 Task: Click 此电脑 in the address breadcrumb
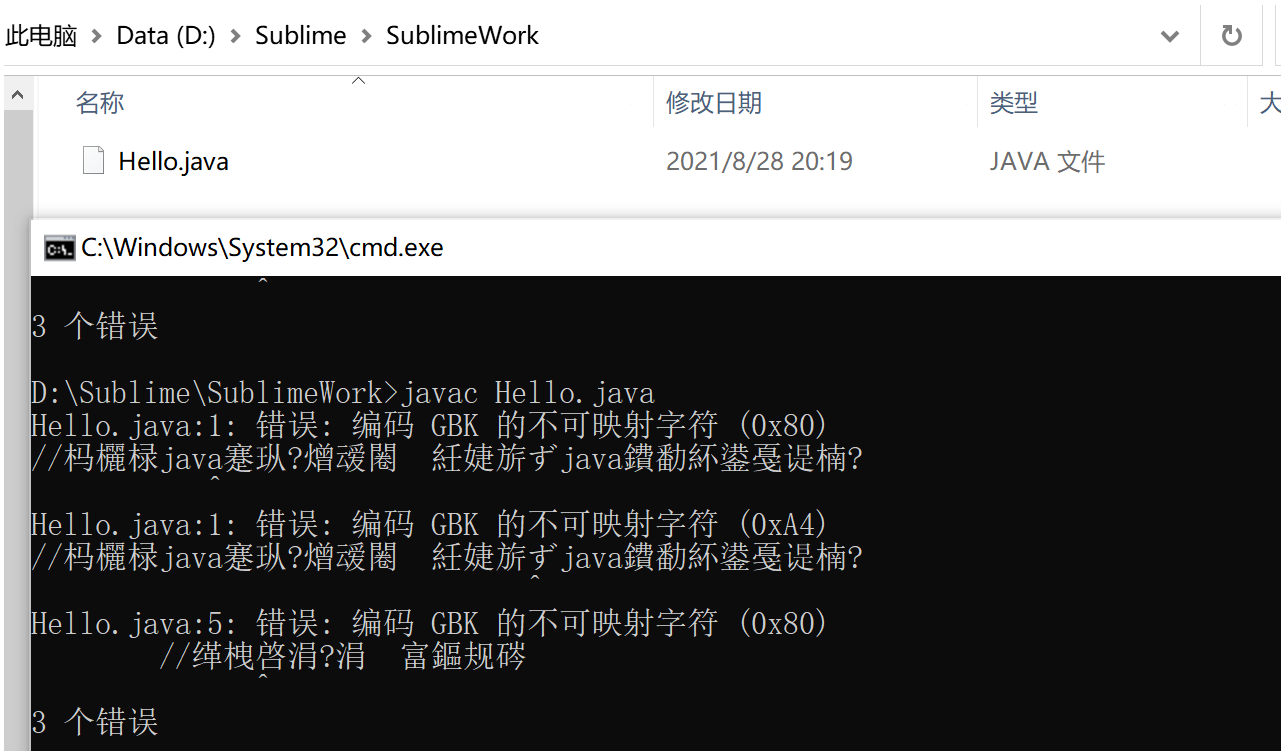click(41, 36)
